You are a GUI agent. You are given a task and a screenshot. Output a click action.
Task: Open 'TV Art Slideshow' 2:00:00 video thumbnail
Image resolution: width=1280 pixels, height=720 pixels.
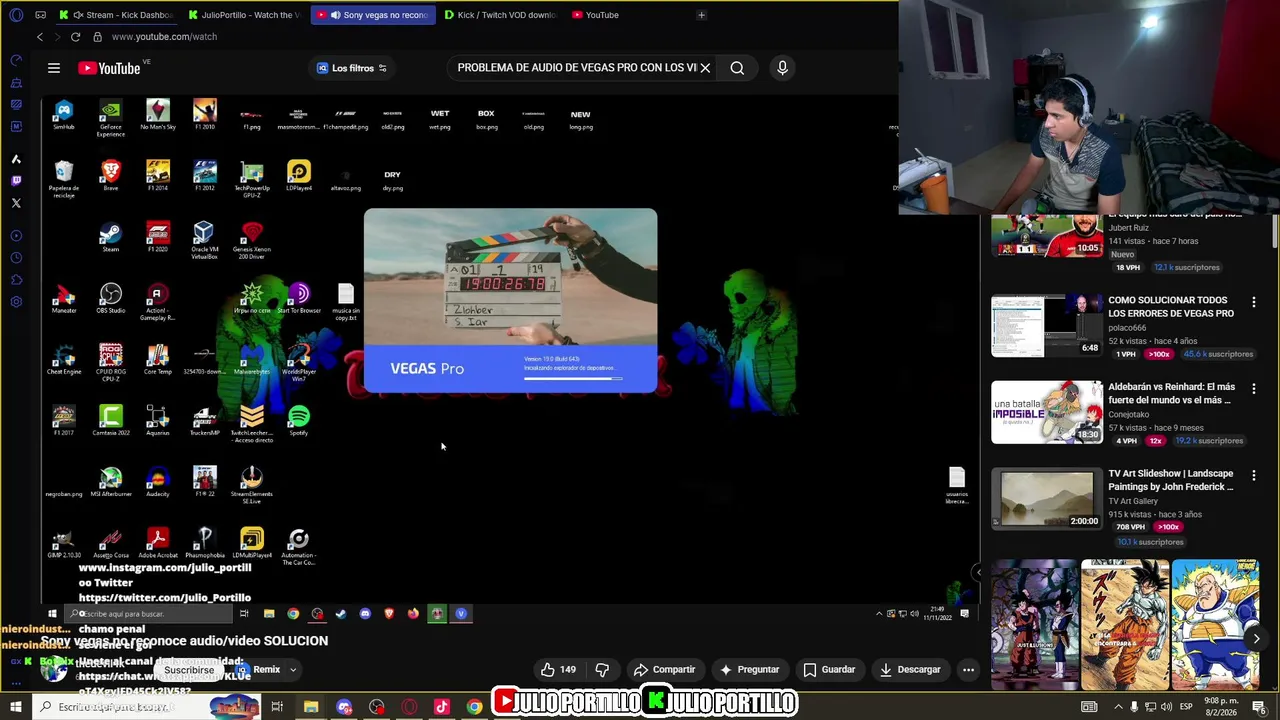(x=1047, y=499)
